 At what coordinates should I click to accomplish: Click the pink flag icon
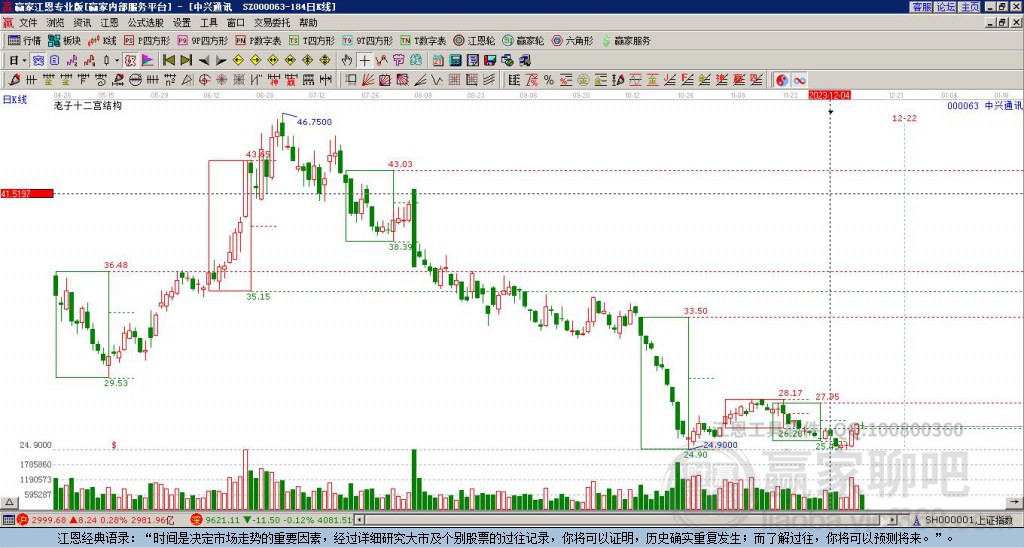tap(148, 61)
